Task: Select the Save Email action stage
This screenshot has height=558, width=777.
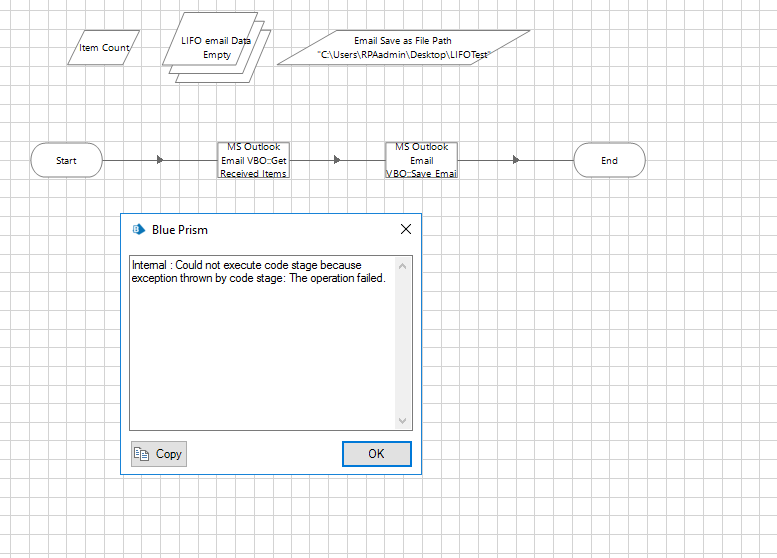Action: pos(422,160)
